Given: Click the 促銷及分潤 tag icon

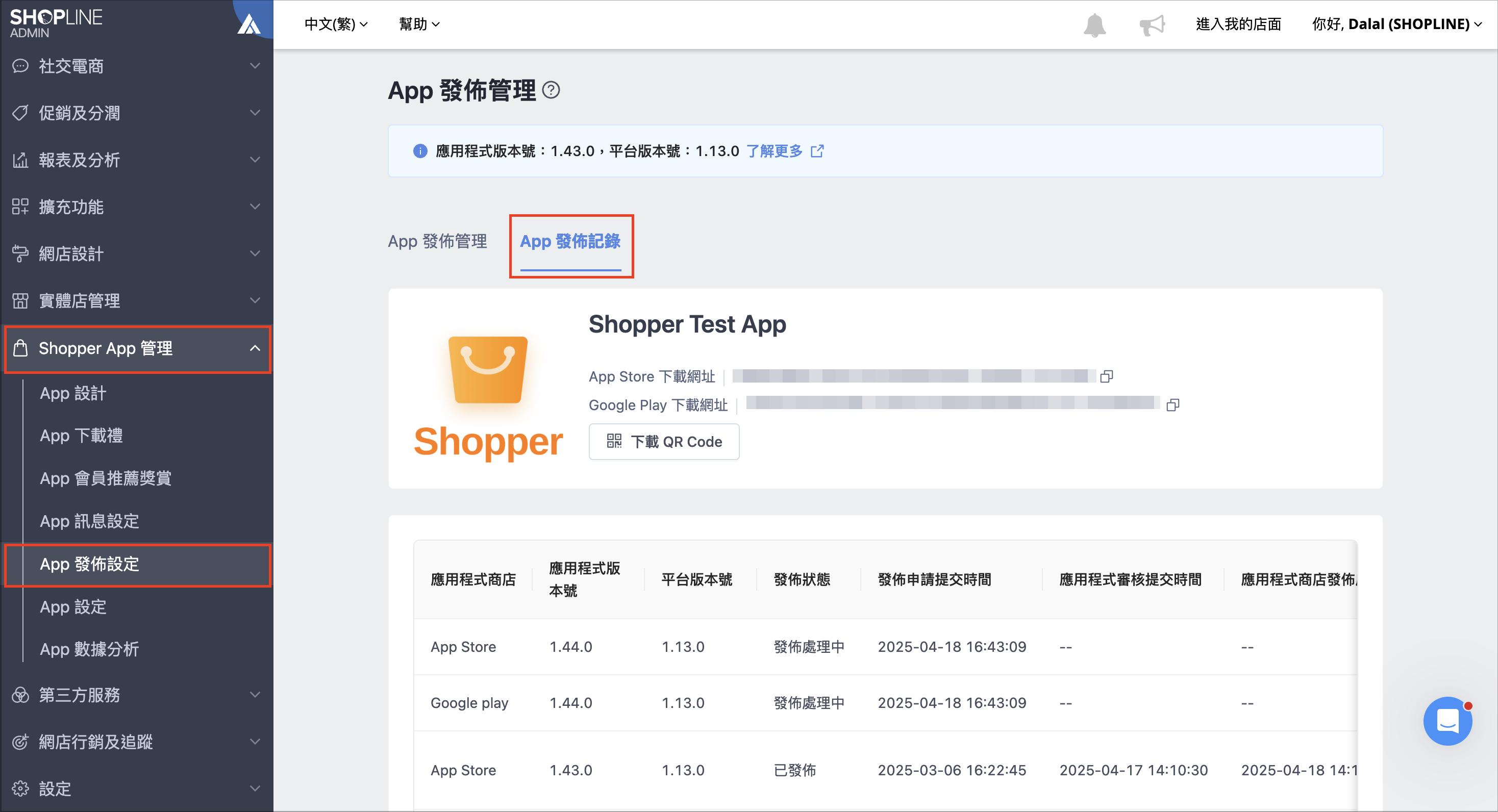Looking at the screenshot, I should pyautogui.click(x=20, y=113).
